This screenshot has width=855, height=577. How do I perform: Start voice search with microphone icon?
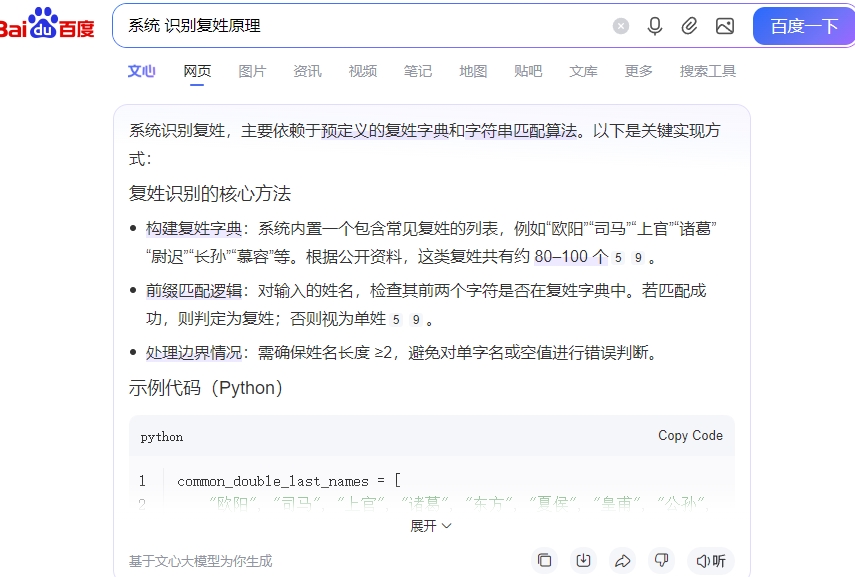[x=655, y=26]
